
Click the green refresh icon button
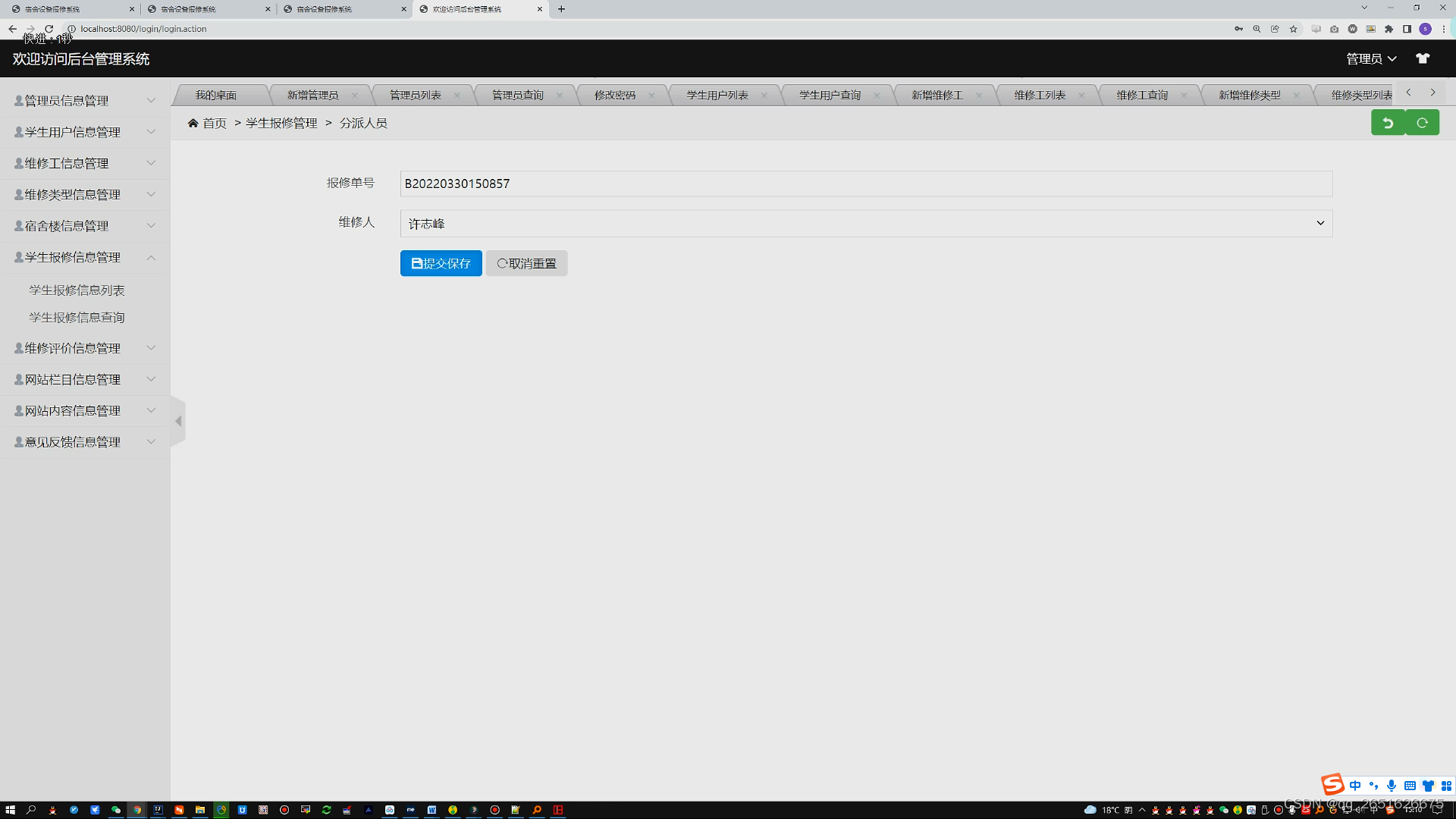[1422, 123]
